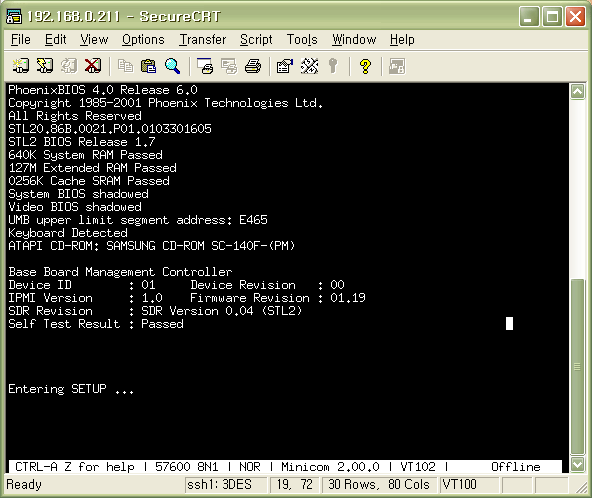The image size is (592, 498).
Task: Click the Print Screen toolbar icon
Action: [x=205, y=66]
